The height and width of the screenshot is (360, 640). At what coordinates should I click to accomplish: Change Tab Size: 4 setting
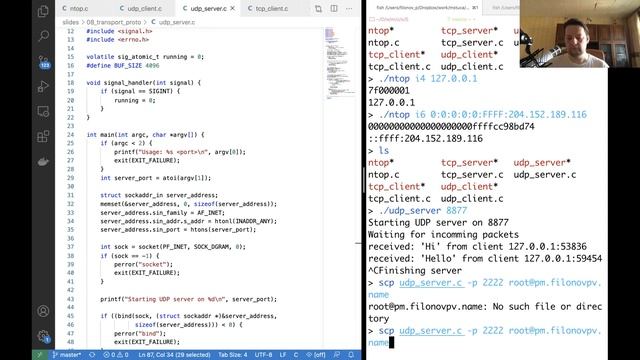pyautogui.click(x=233, y=355)
